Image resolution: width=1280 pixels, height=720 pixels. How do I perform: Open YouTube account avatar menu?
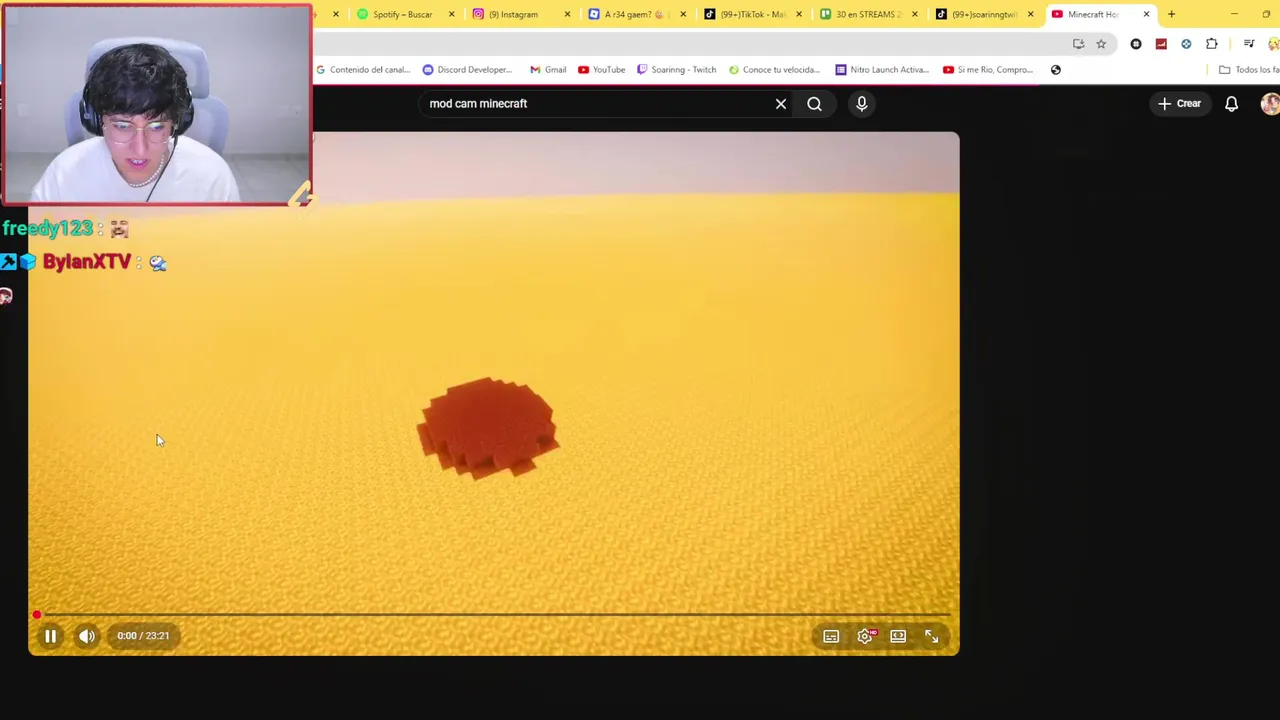coord(1270,104)
